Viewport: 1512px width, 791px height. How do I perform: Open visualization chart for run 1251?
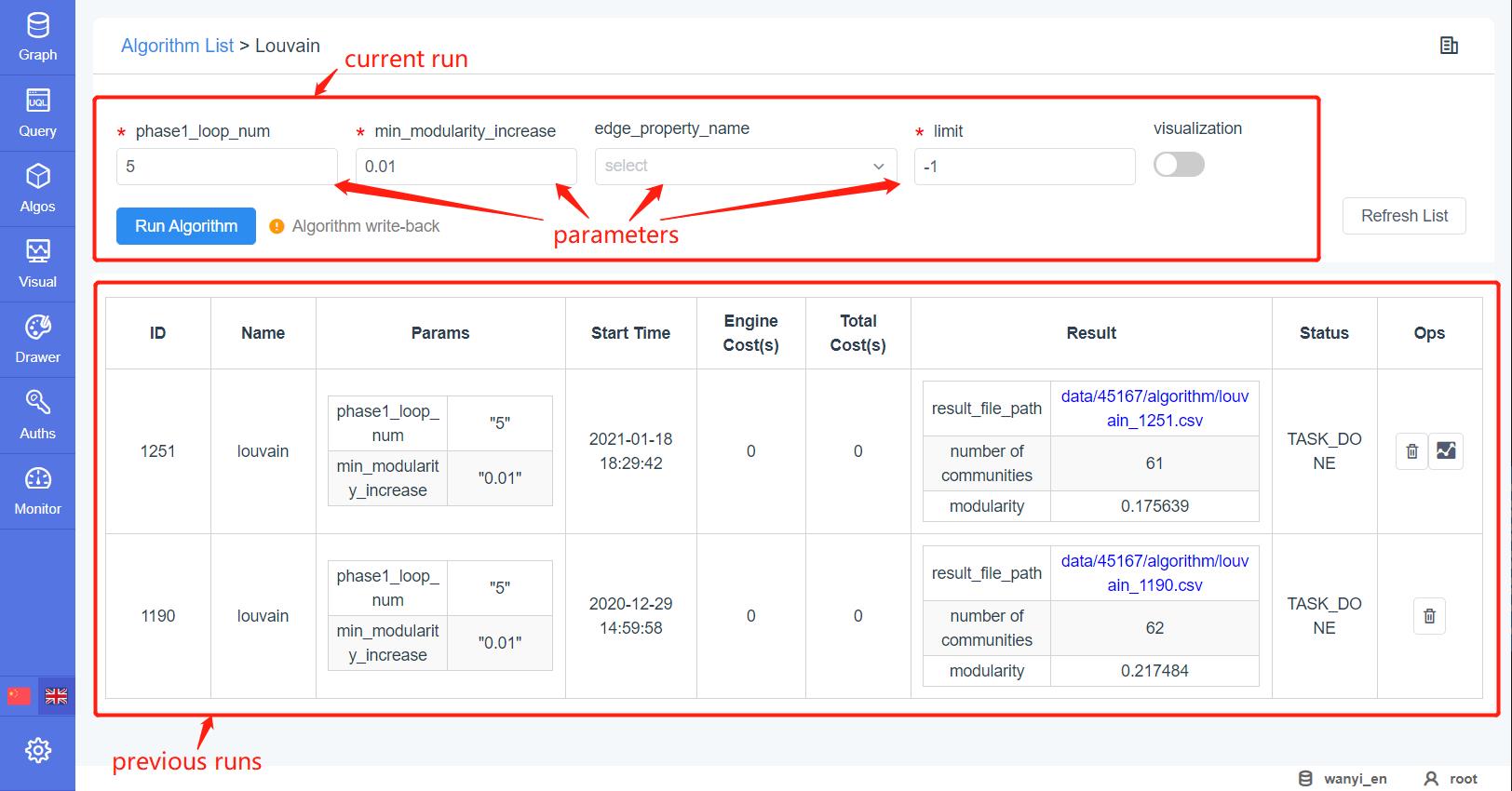1446,451
